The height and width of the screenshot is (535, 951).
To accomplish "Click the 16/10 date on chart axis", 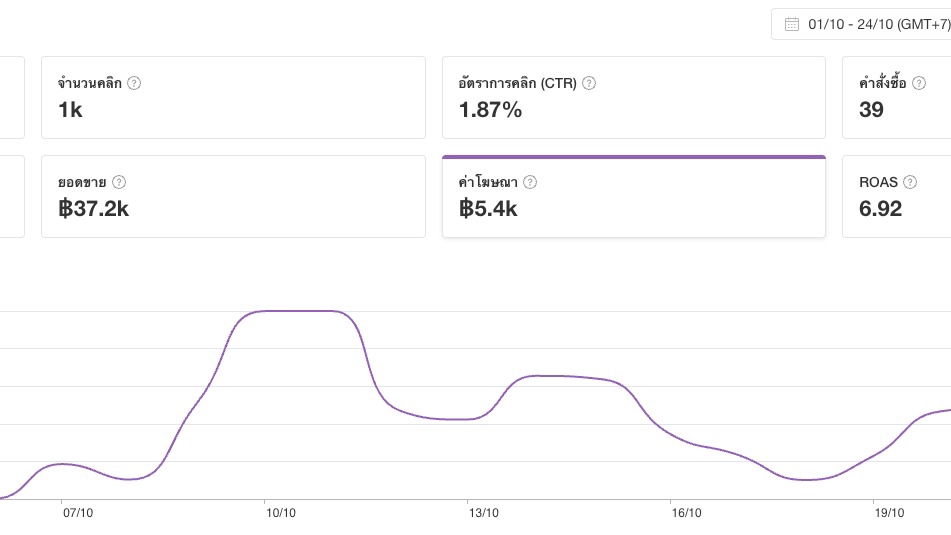I will (686, 513).
